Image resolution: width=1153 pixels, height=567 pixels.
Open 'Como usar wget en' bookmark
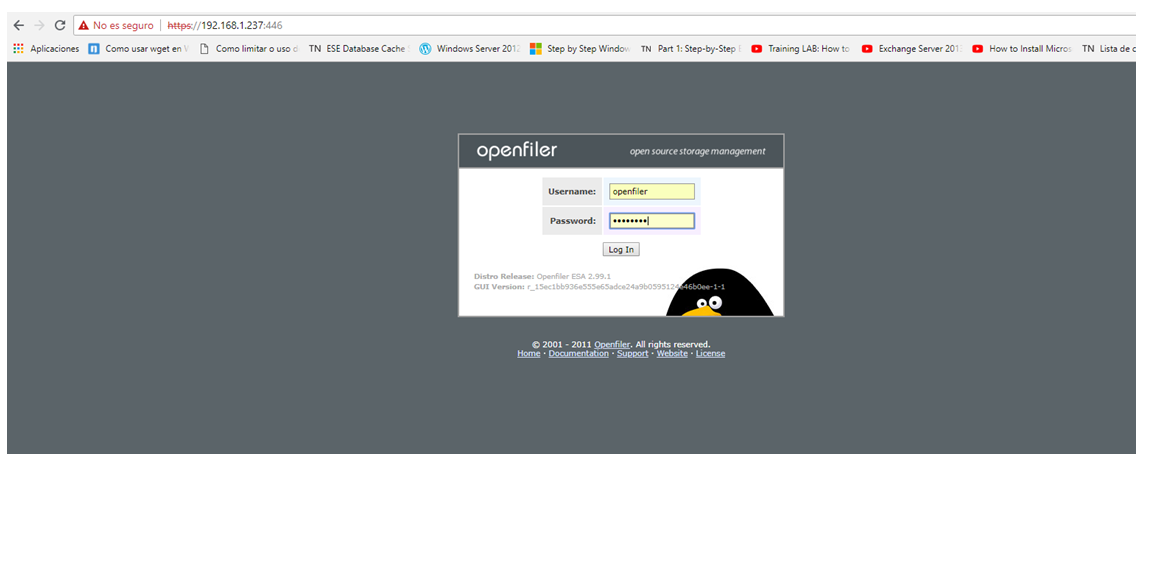pos(138,49)
